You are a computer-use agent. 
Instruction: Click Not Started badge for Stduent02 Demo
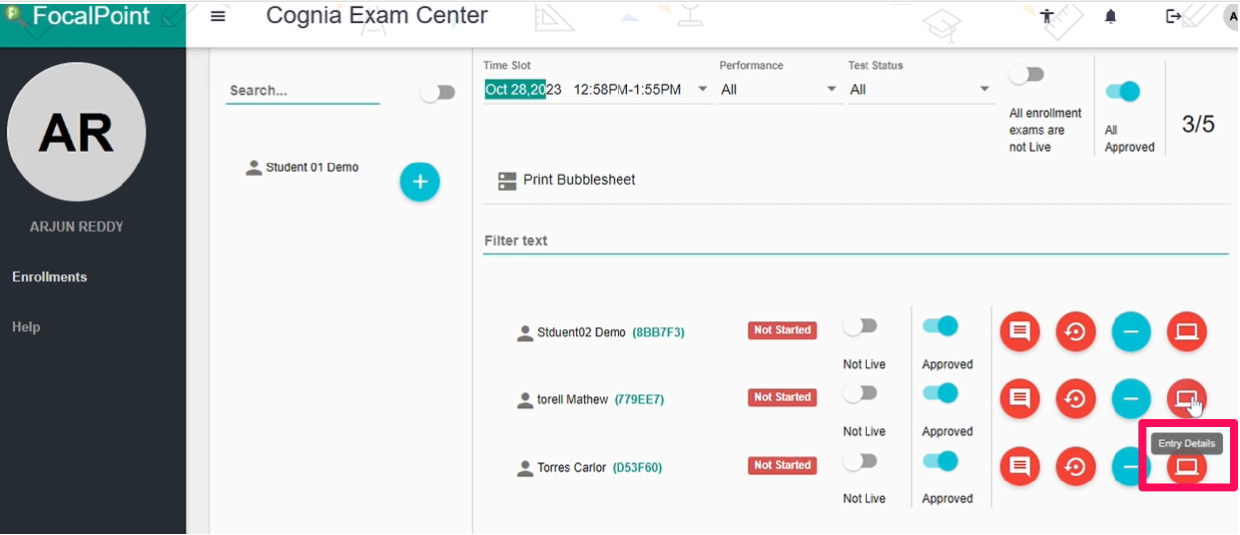click(782, 330)
